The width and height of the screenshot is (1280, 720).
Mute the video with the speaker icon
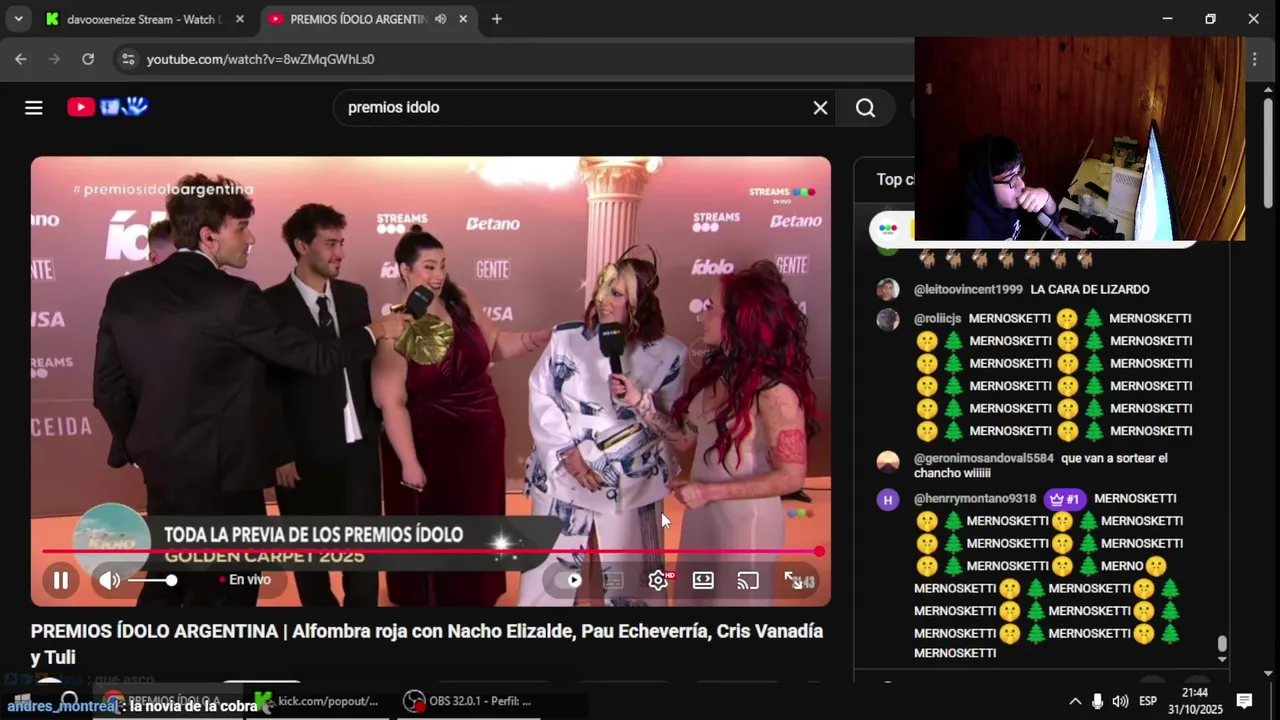point(109,580)
